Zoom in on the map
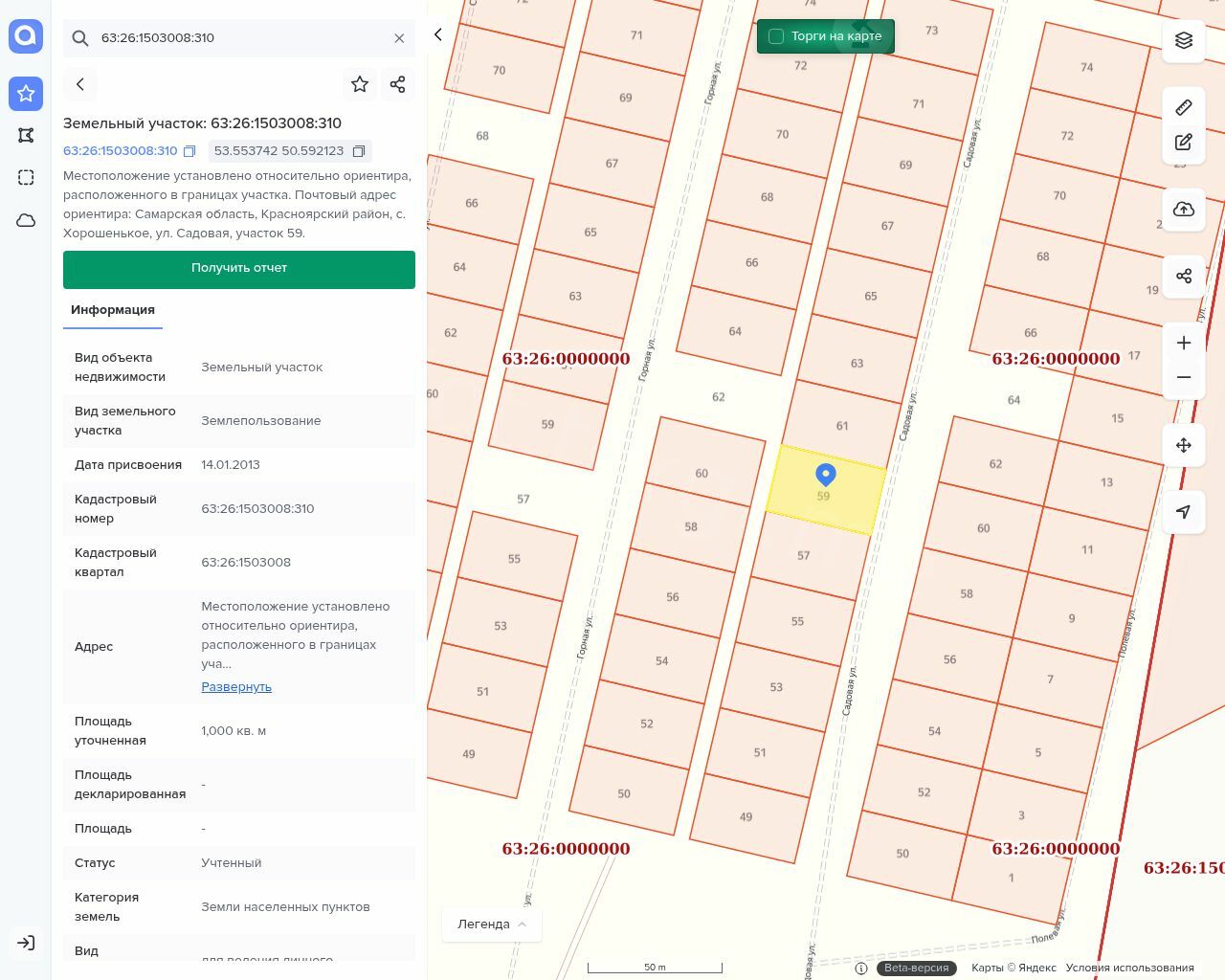 pyautogui.click(x=1184, y=343)
